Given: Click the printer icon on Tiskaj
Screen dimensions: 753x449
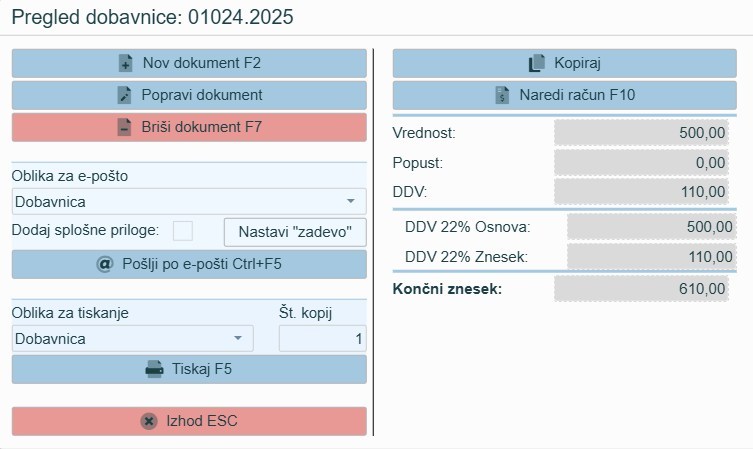Looking at the screenshot, I should tap(154, 369).
